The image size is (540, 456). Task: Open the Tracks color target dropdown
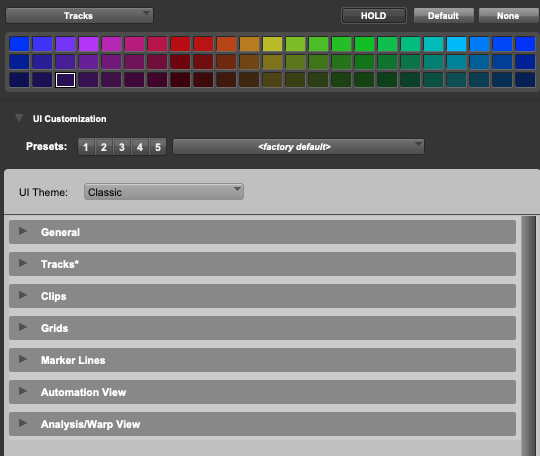[80, 16]
